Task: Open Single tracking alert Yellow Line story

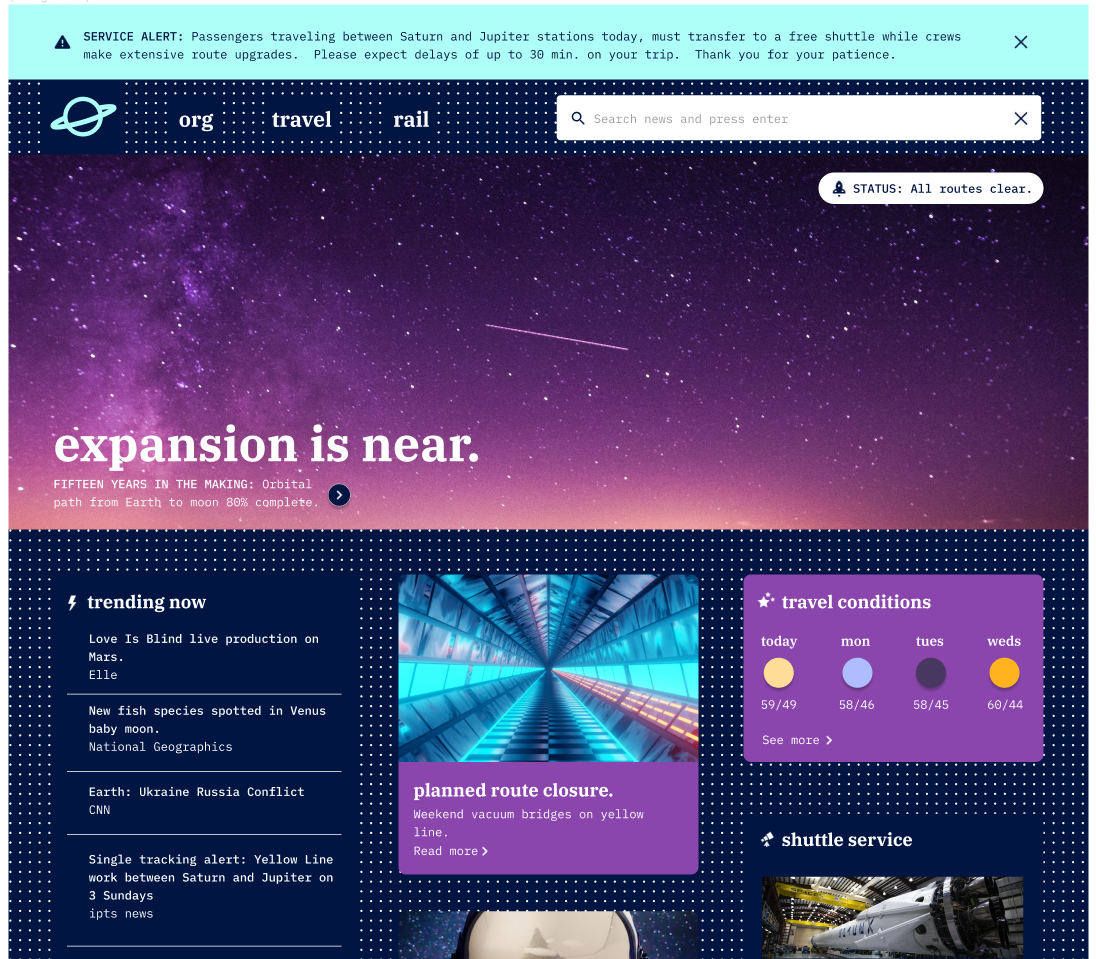Action: click(x=210, y=877)
